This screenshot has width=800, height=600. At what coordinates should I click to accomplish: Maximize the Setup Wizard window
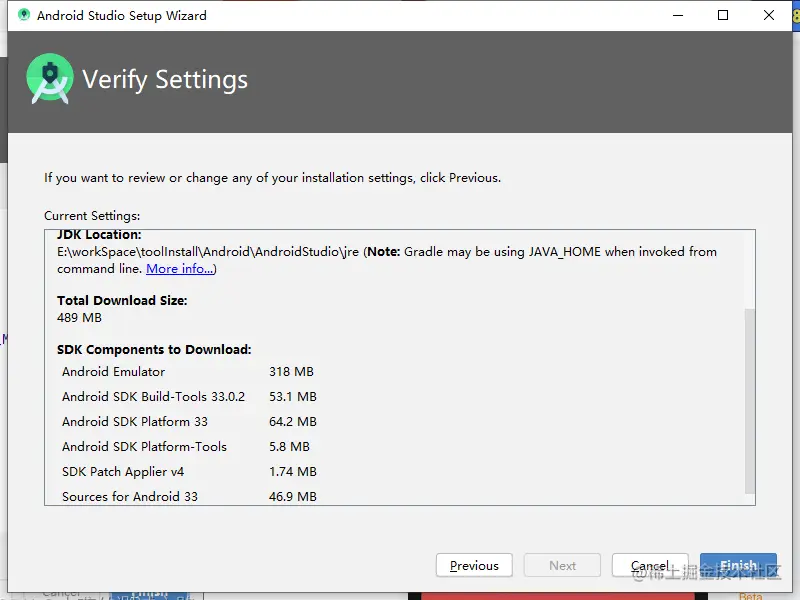click(x=723, y=15)
